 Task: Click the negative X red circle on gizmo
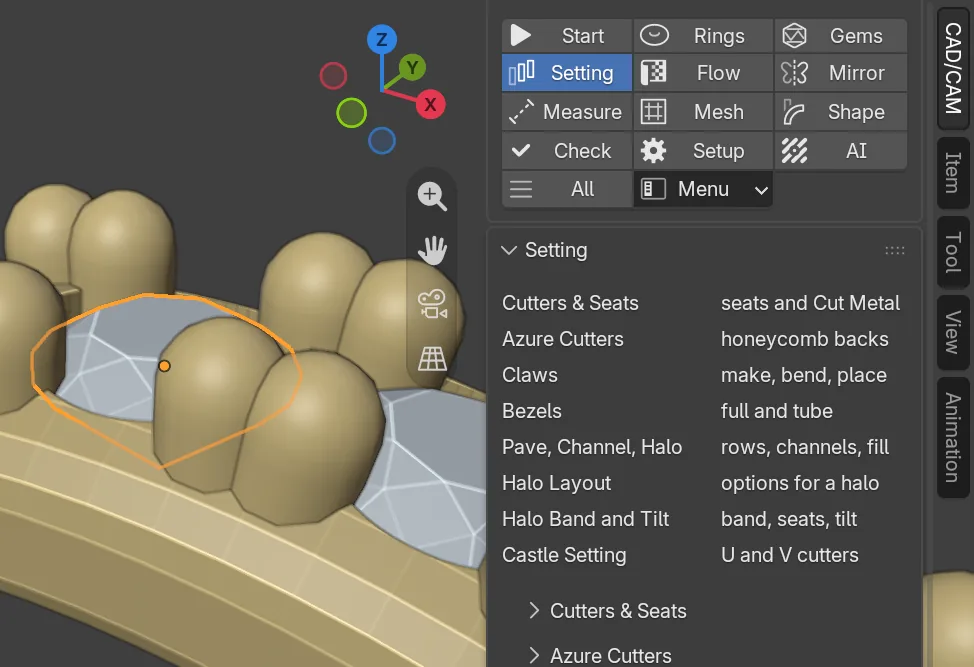click(x=333, y=76)
